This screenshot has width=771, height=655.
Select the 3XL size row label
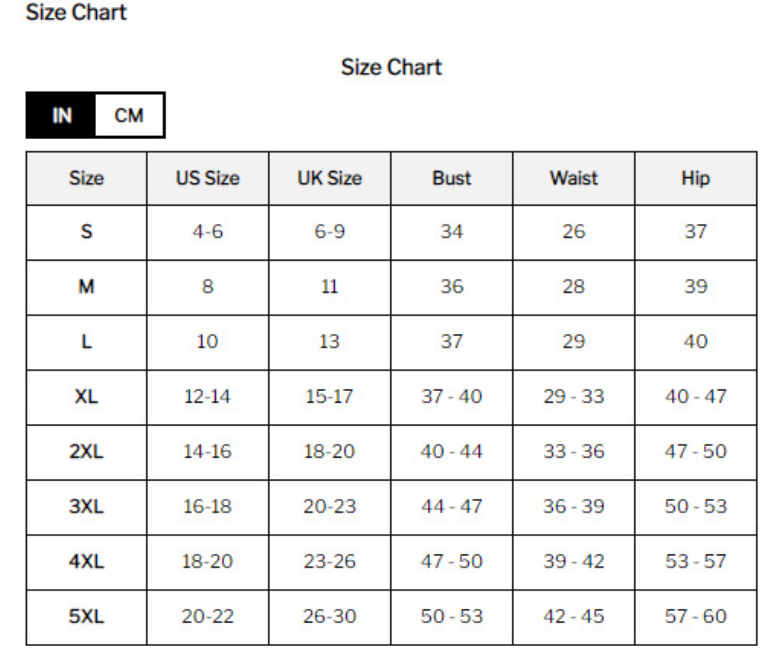(x=86, y=507)
